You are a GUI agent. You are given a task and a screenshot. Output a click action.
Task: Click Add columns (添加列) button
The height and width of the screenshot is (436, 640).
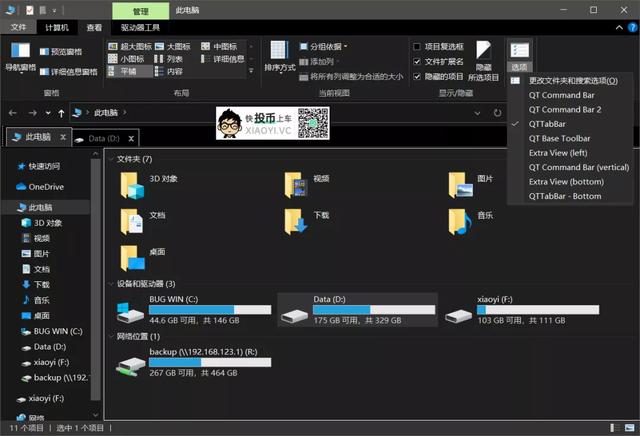[x=318, y=62]
